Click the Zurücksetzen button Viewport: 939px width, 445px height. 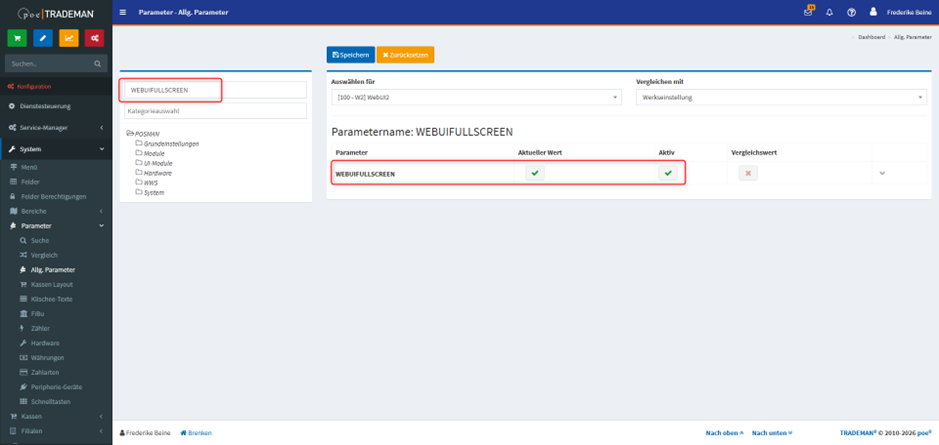pos(405,55)
